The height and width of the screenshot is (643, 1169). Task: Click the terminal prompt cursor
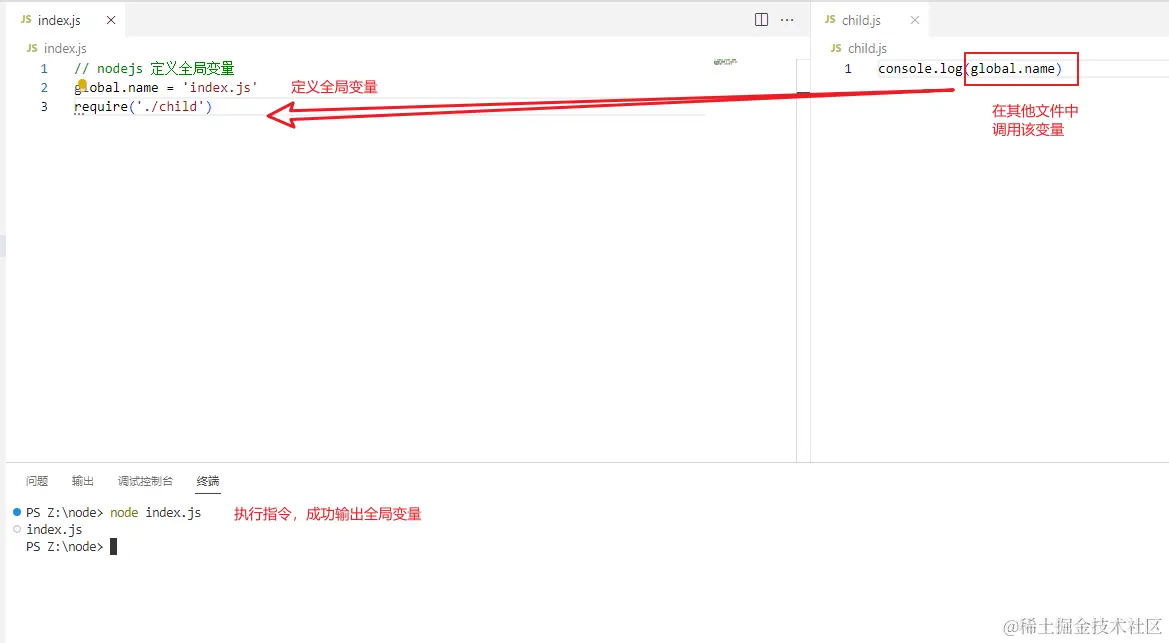pyautogui.click(x=113, y=547)
